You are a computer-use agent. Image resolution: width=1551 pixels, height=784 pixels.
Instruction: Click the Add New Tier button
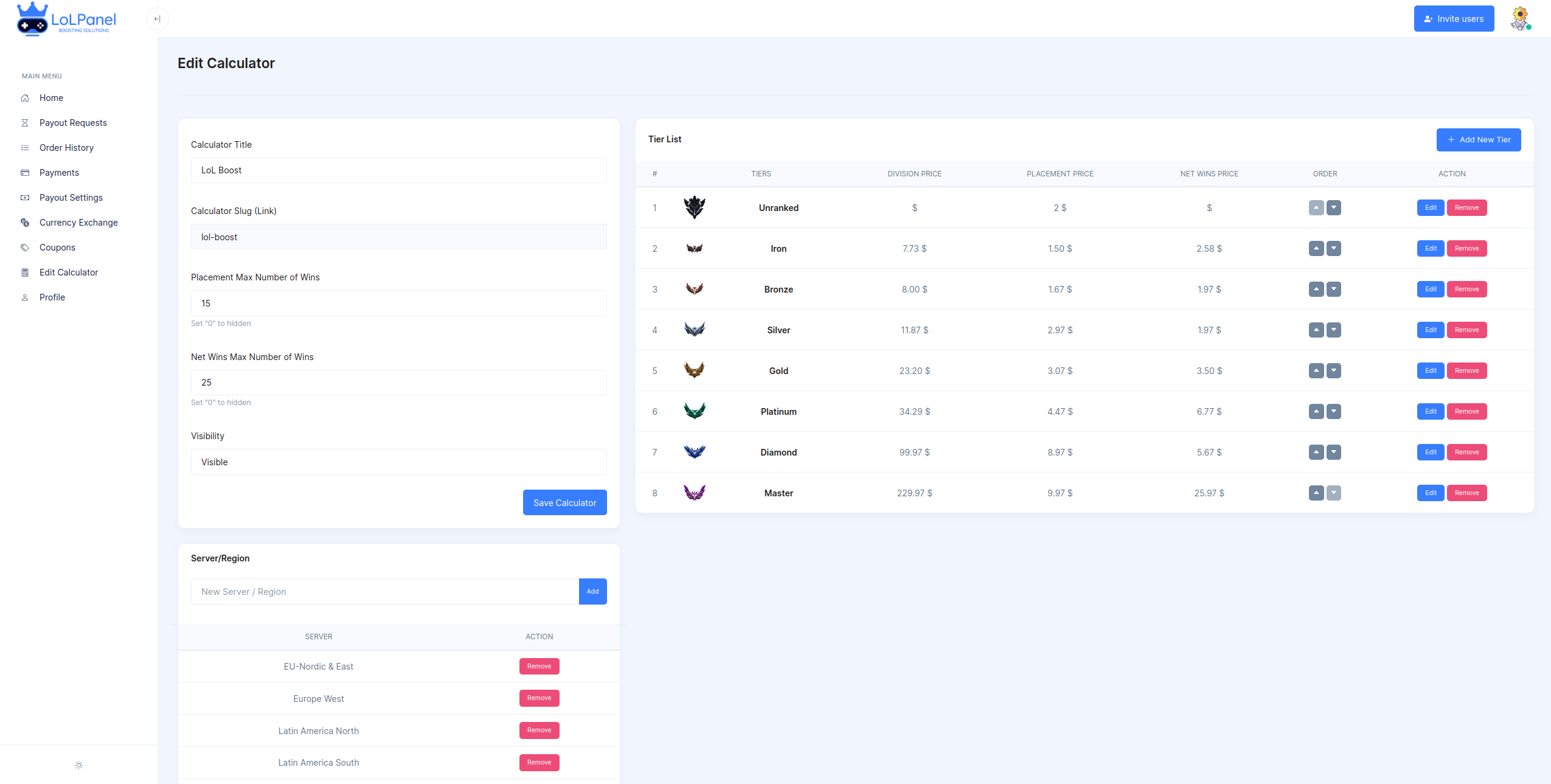pos(1478,140)
